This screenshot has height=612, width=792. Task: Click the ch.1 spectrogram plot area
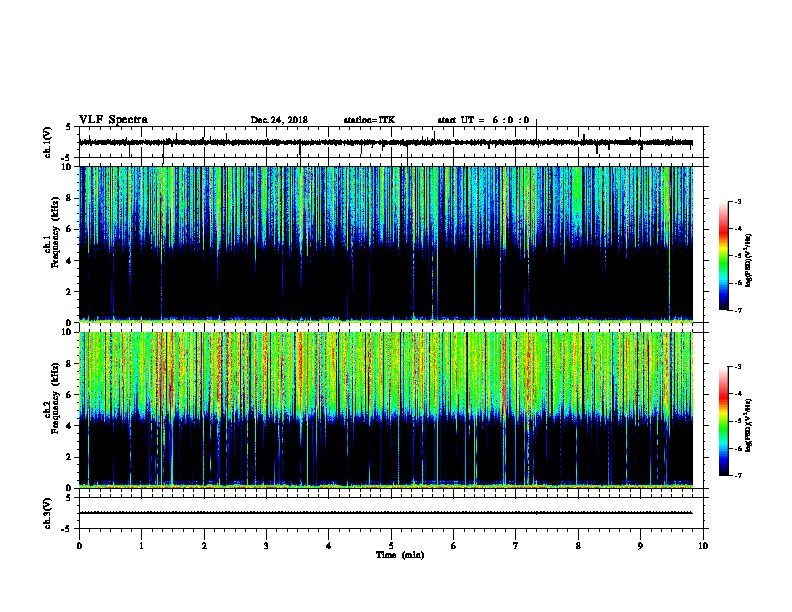click(x=385, y=244)
